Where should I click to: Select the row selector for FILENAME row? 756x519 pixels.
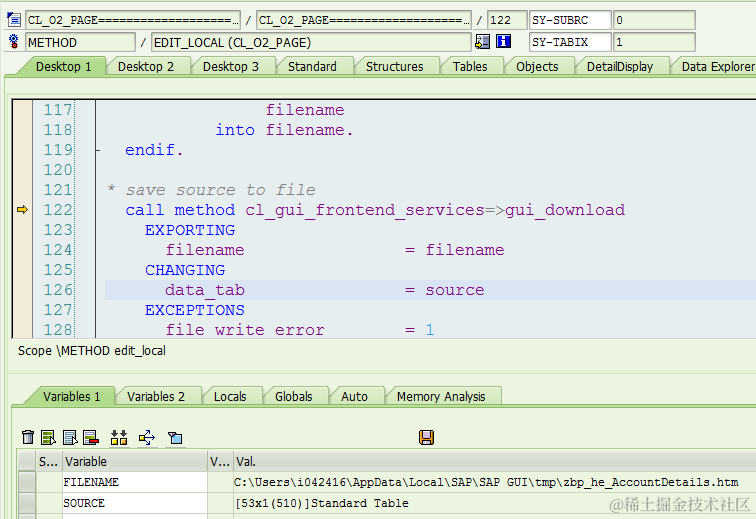pyautogui.click(x=27, y=482)
